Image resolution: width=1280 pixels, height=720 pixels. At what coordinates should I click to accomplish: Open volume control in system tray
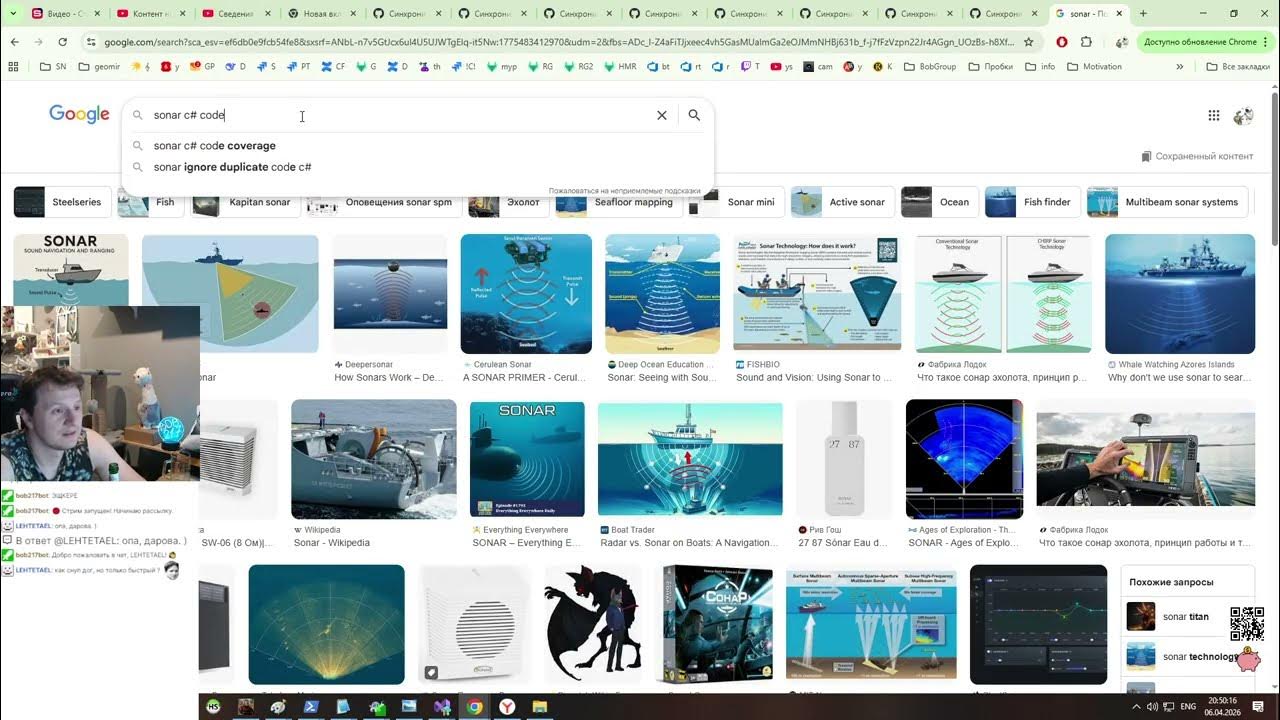tap(1153, 707)
